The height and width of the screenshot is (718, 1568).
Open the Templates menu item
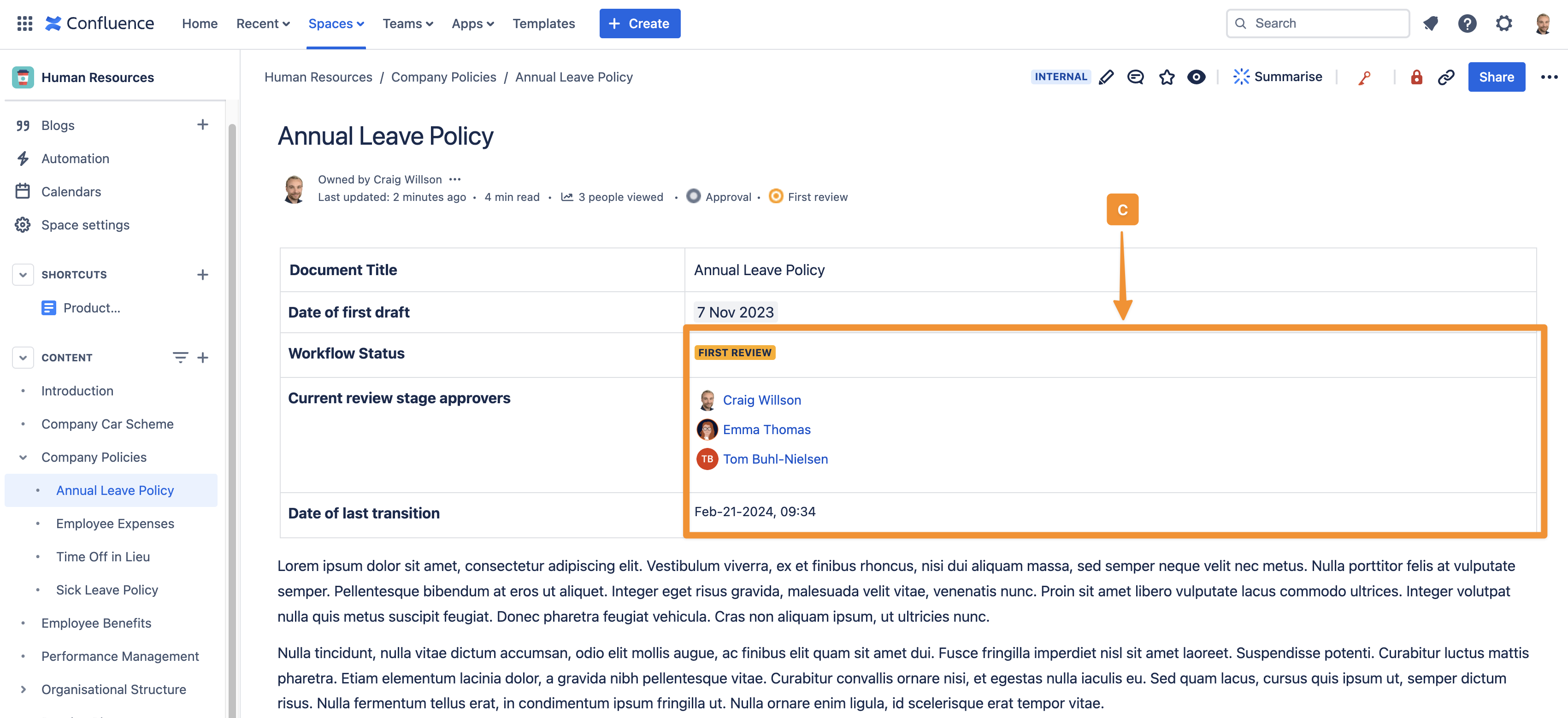(x=543, y=24)
